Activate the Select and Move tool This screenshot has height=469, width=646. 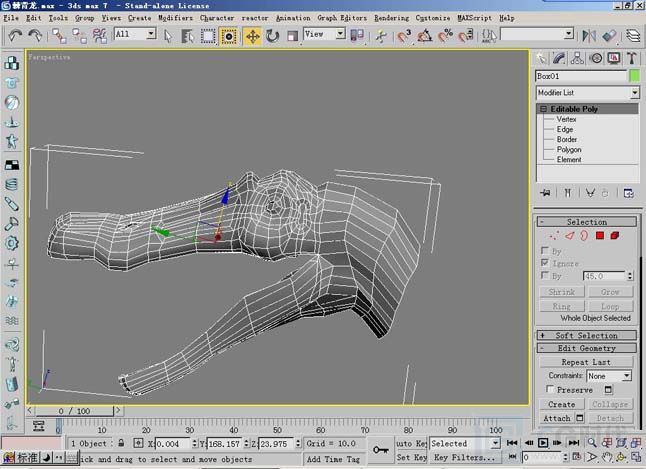pos(252,36)
